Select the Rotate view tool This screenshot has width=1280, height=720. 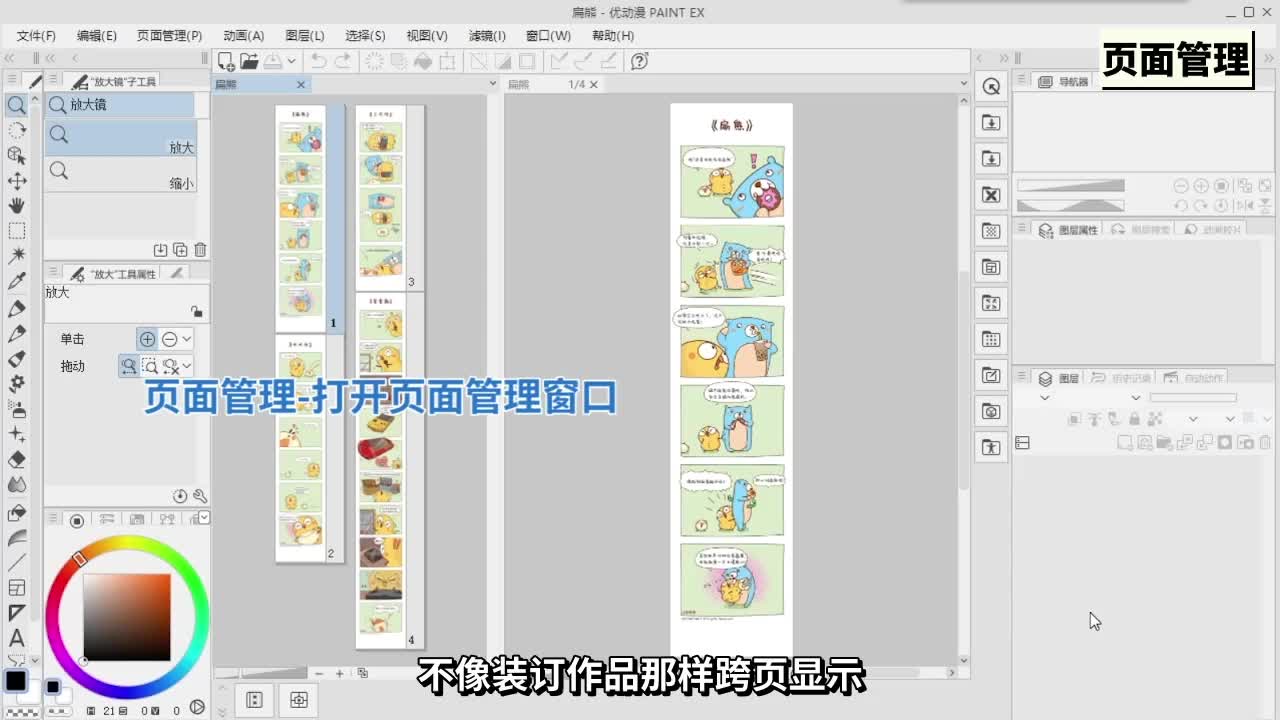(17, 130)
